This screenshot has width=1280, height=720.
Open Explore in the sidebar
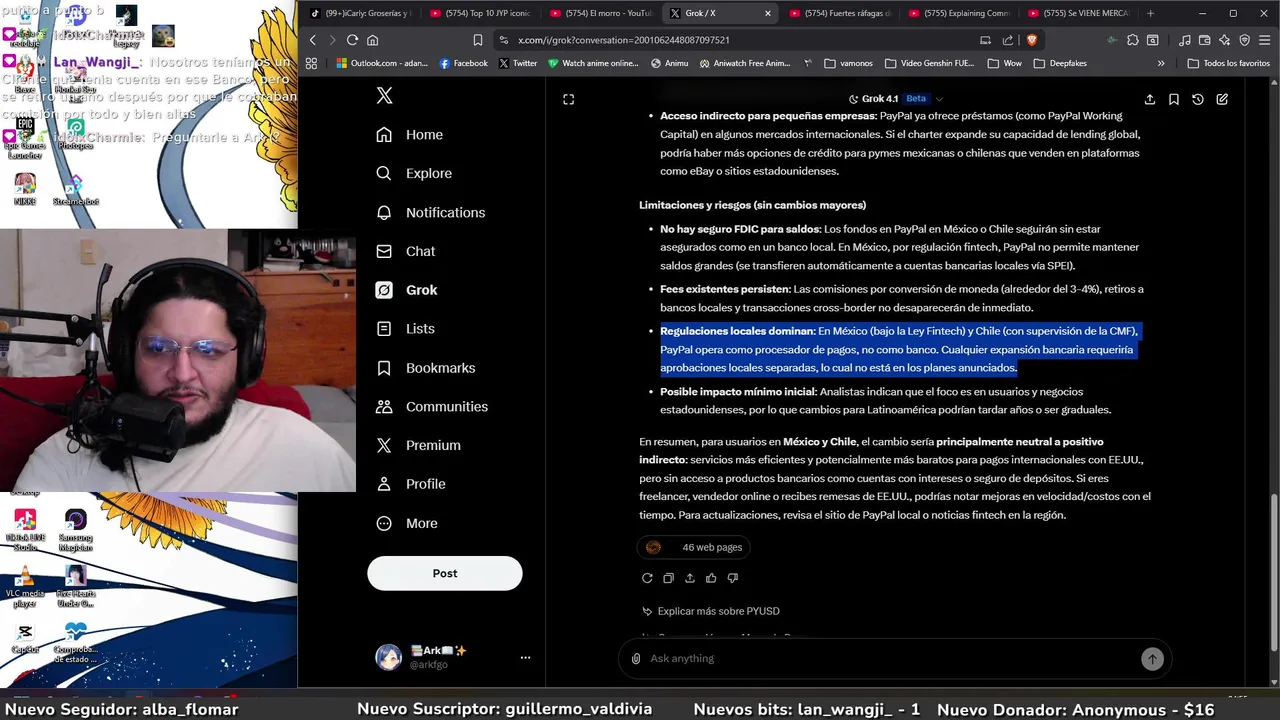tap(413, 173)
